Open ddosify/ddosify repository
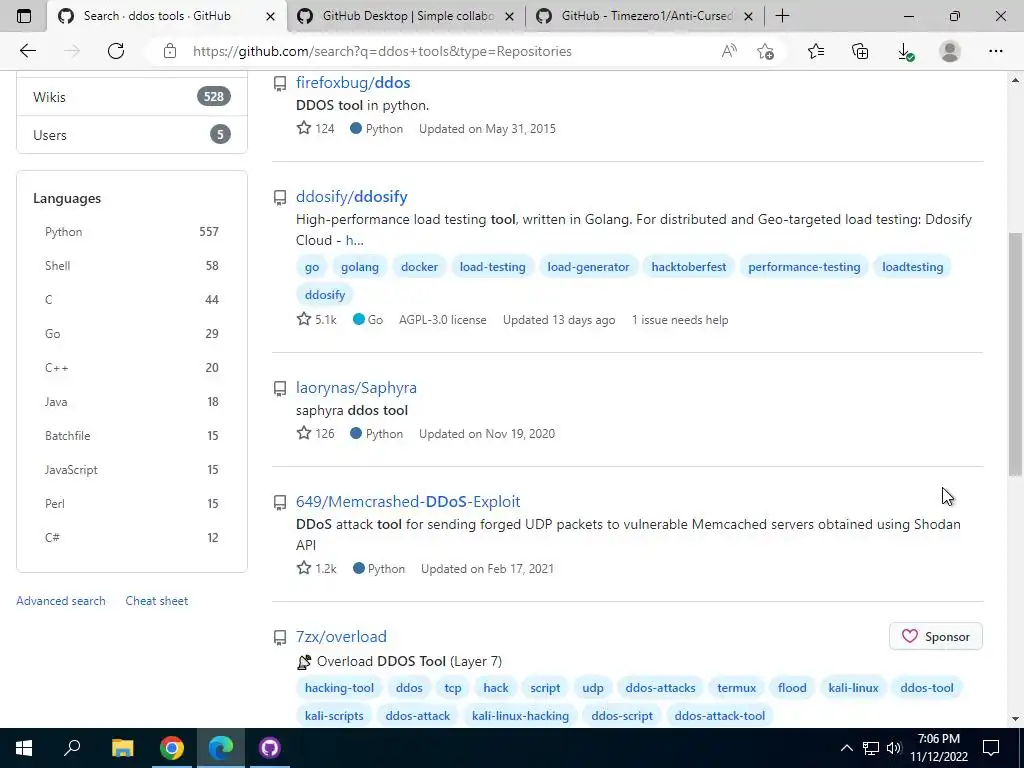The width and height of the screenshot is (1024, 768). (x=351, y=197)
